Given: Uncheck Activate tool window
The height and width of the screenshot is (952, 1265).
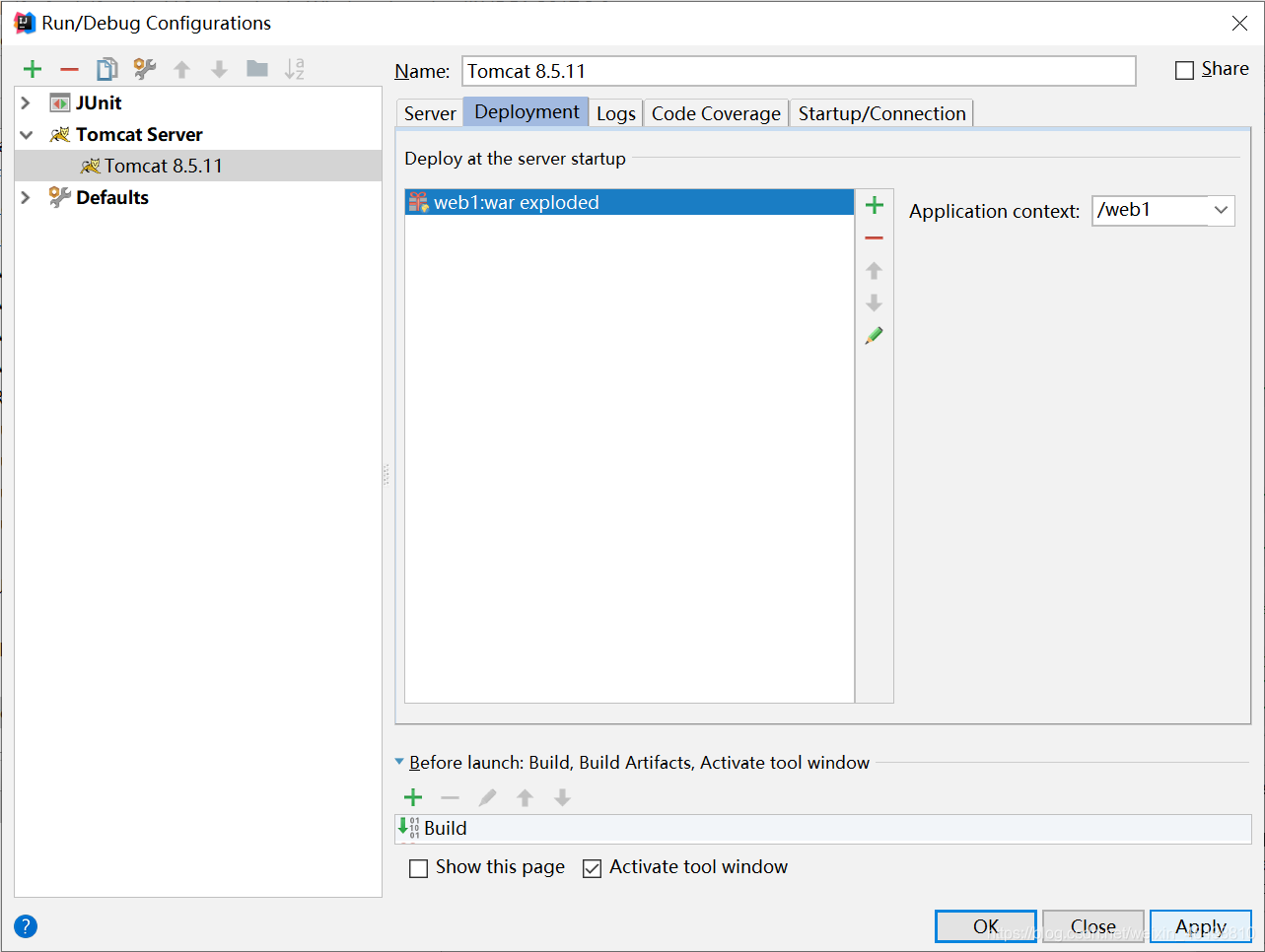Looking at the screenshot, I should coord(593,868).
